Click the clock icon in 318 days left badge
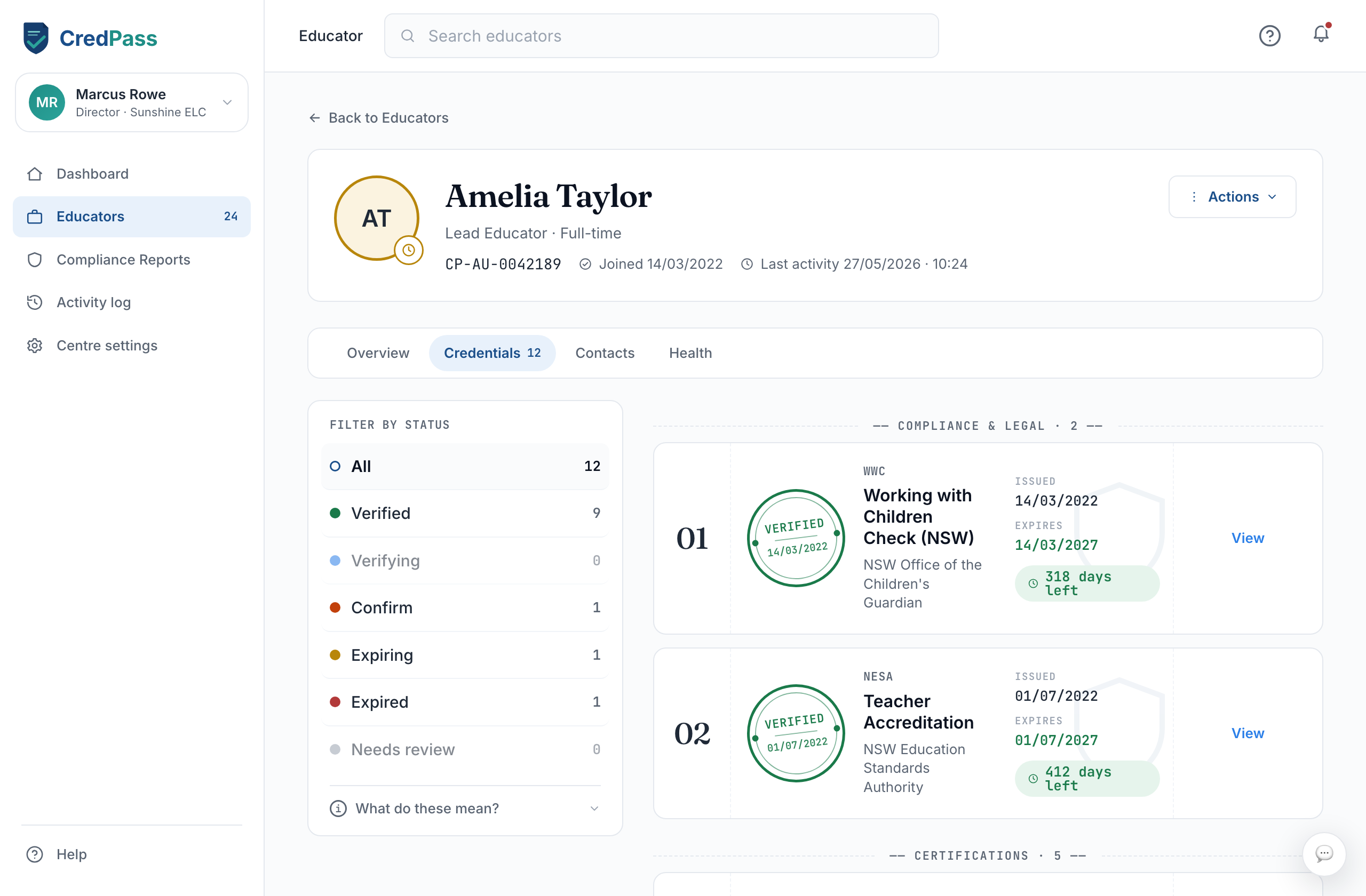 [x=1033, y=583]
